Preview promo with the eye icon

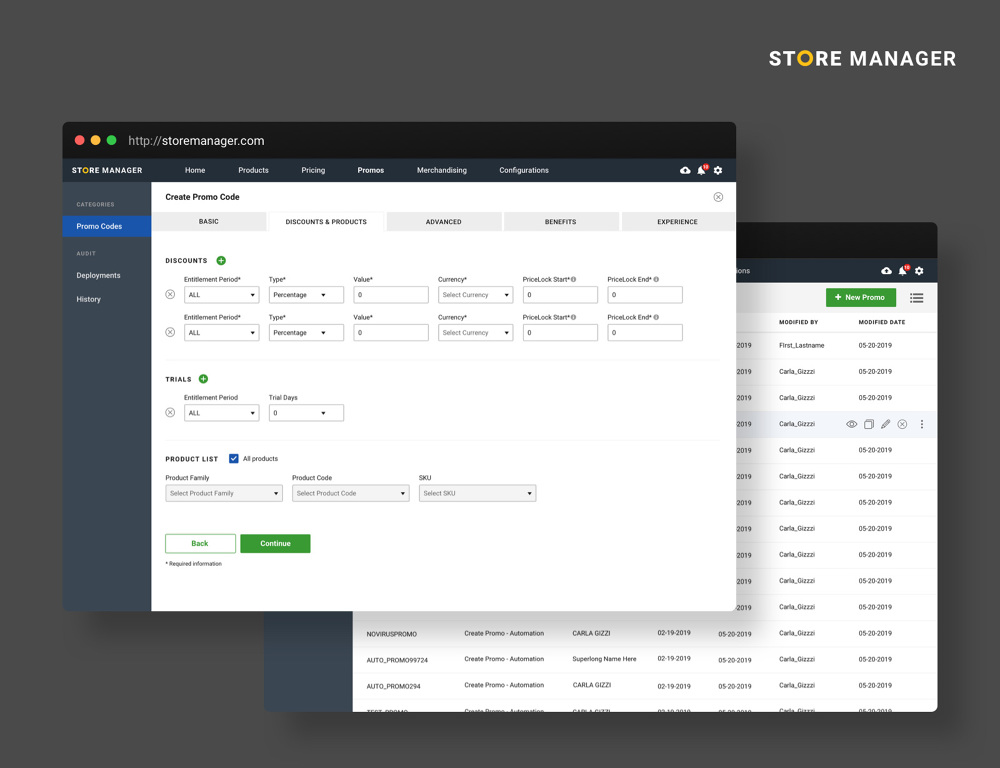851,424
